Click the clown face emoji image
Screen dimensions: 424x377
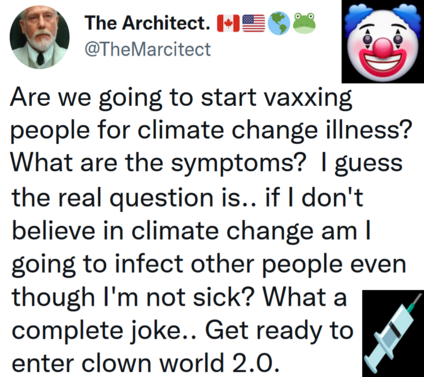pos(382,42)
